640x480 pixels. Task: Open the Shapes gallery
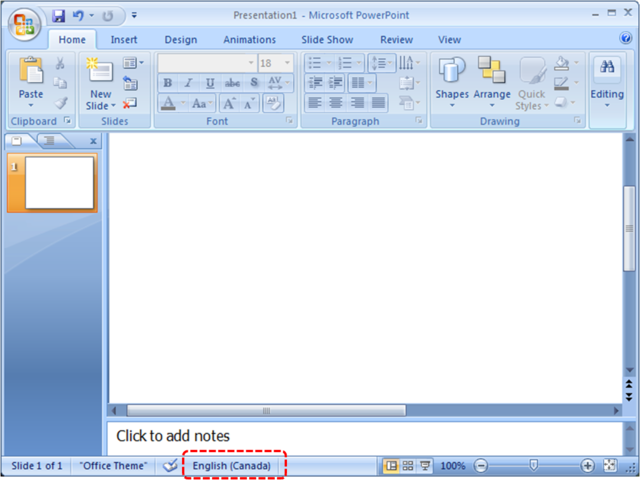(452, 82)
